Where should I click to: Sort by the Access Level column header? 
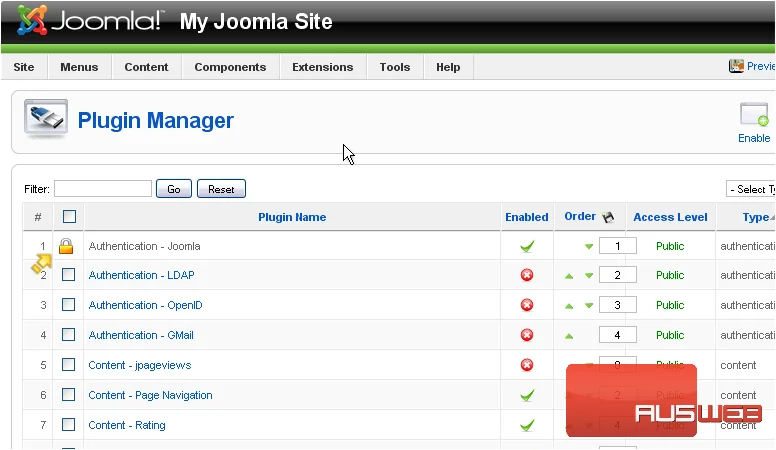coord(670,217)
